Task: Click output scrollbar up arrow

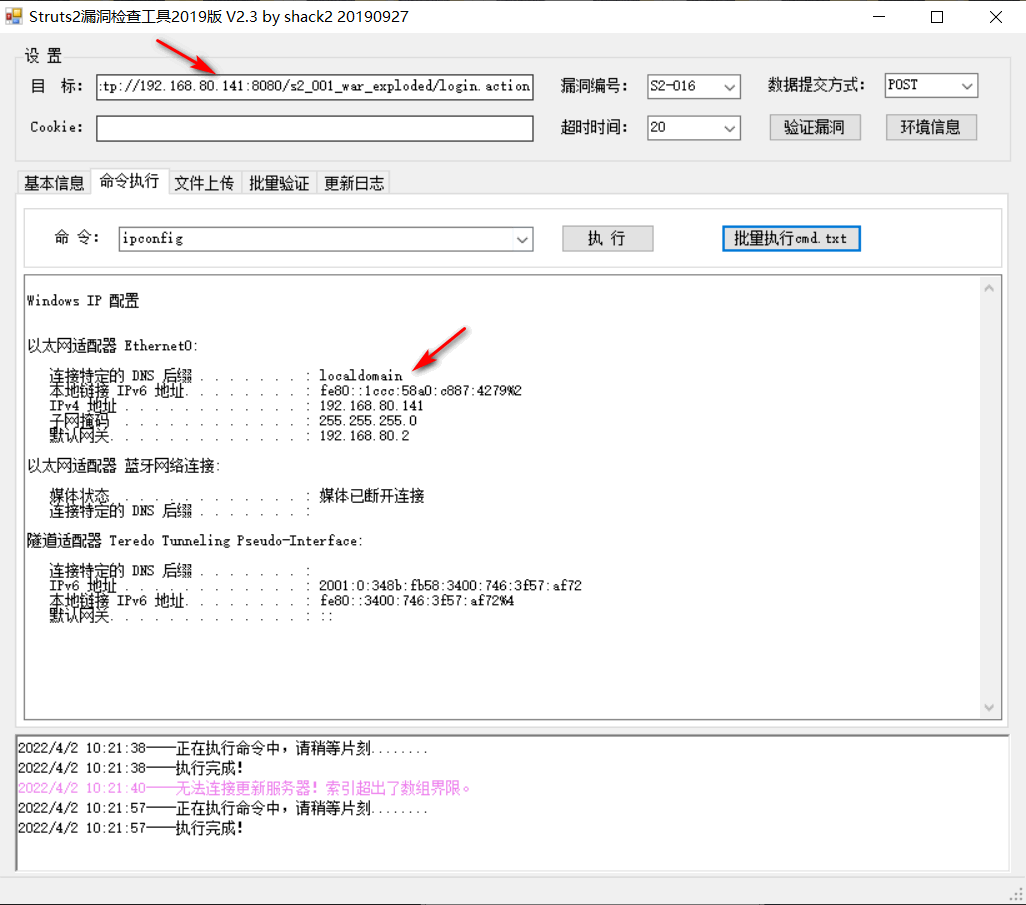Action: point(989,289)
